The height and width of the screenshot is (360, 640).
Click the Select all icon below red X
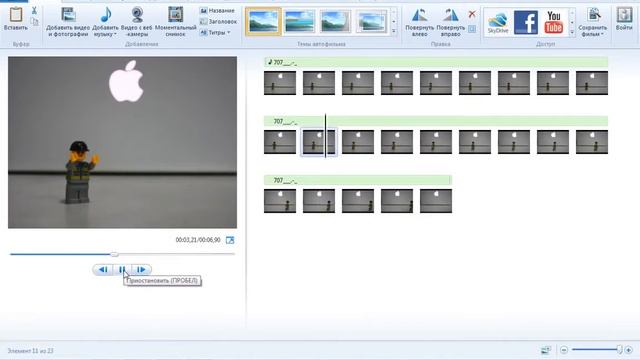[x=472, y=29]
